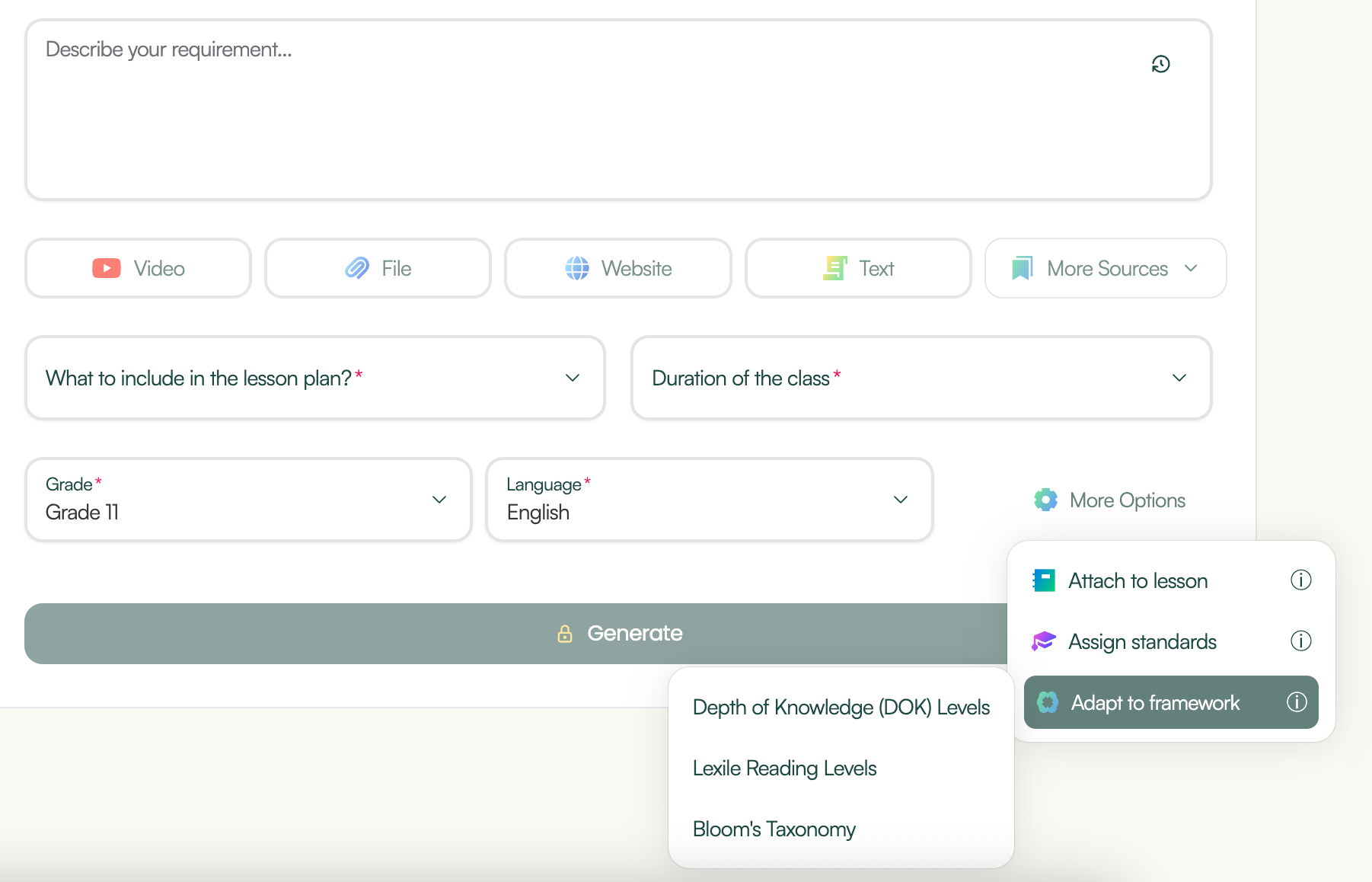The width and height of the screenshot is (1372, 882).
Task: Click the green Text note icon
Action: pos(835,268)
